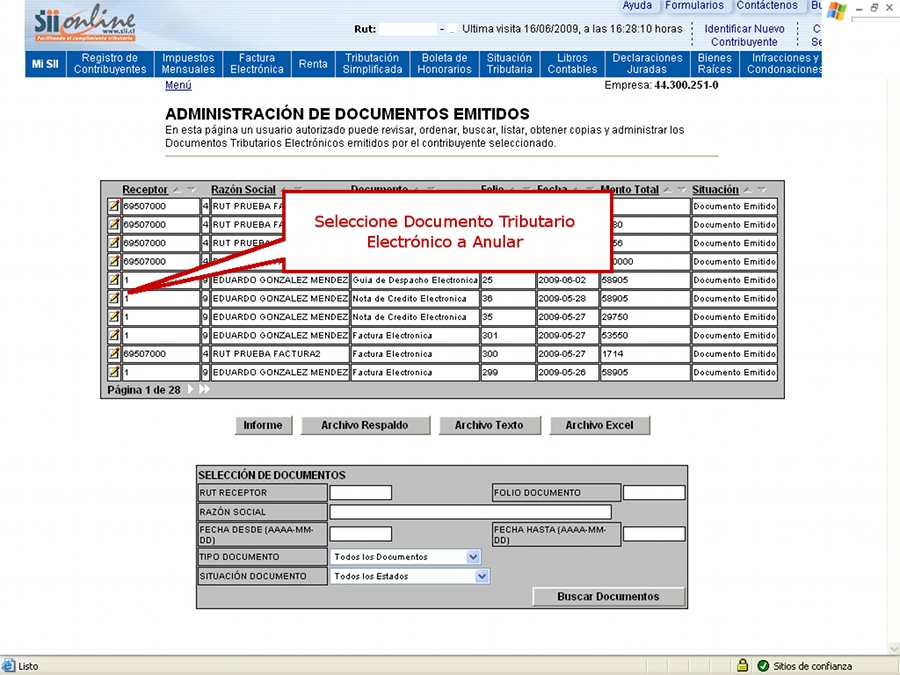The height and width of the screenshot is (675, 900).
Task: Open Situación Documento dropdown
Action: click(x=482, y=576)
